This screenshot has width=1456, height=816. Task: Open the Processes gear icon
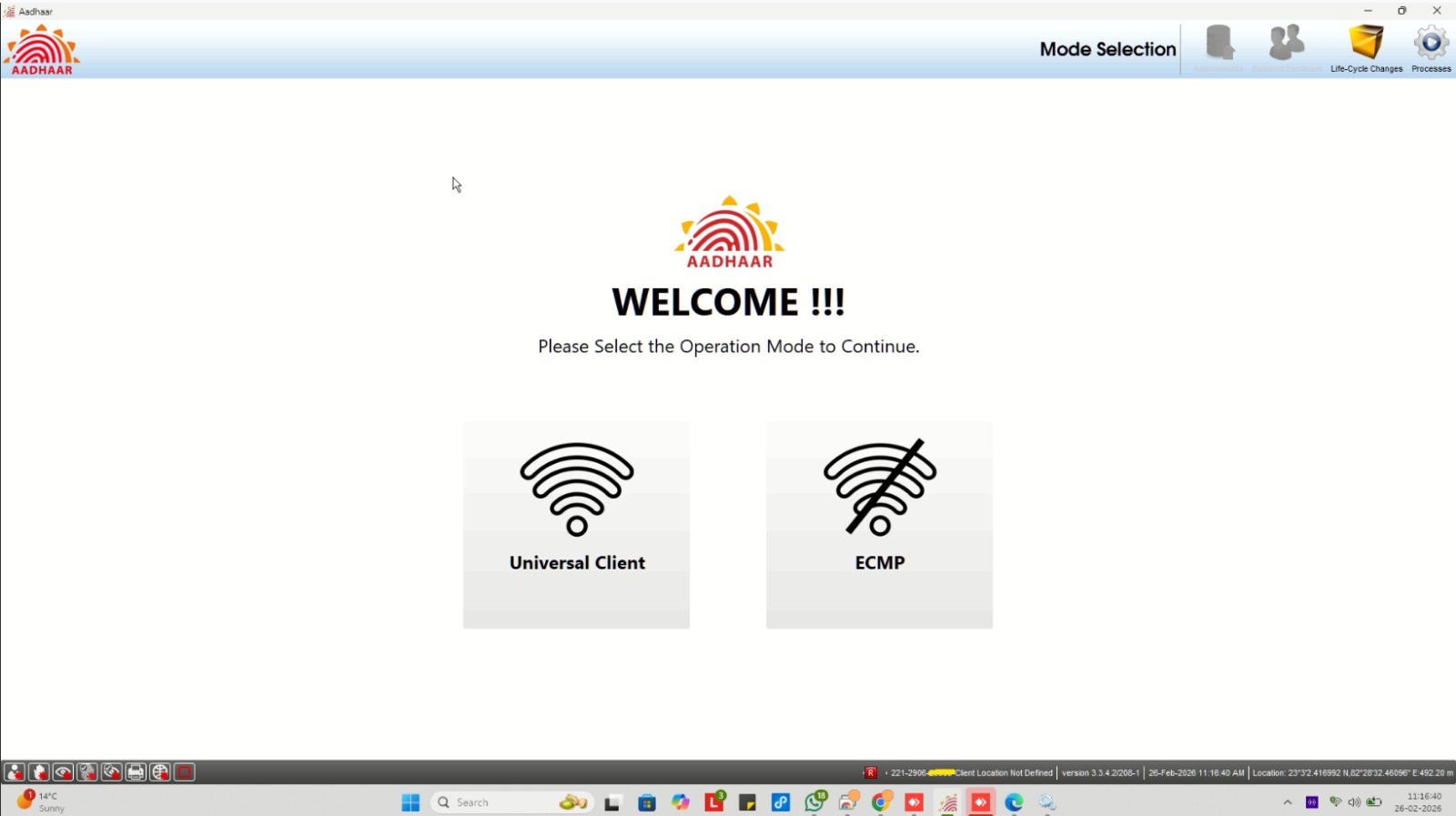click(x=1431, y=49)
